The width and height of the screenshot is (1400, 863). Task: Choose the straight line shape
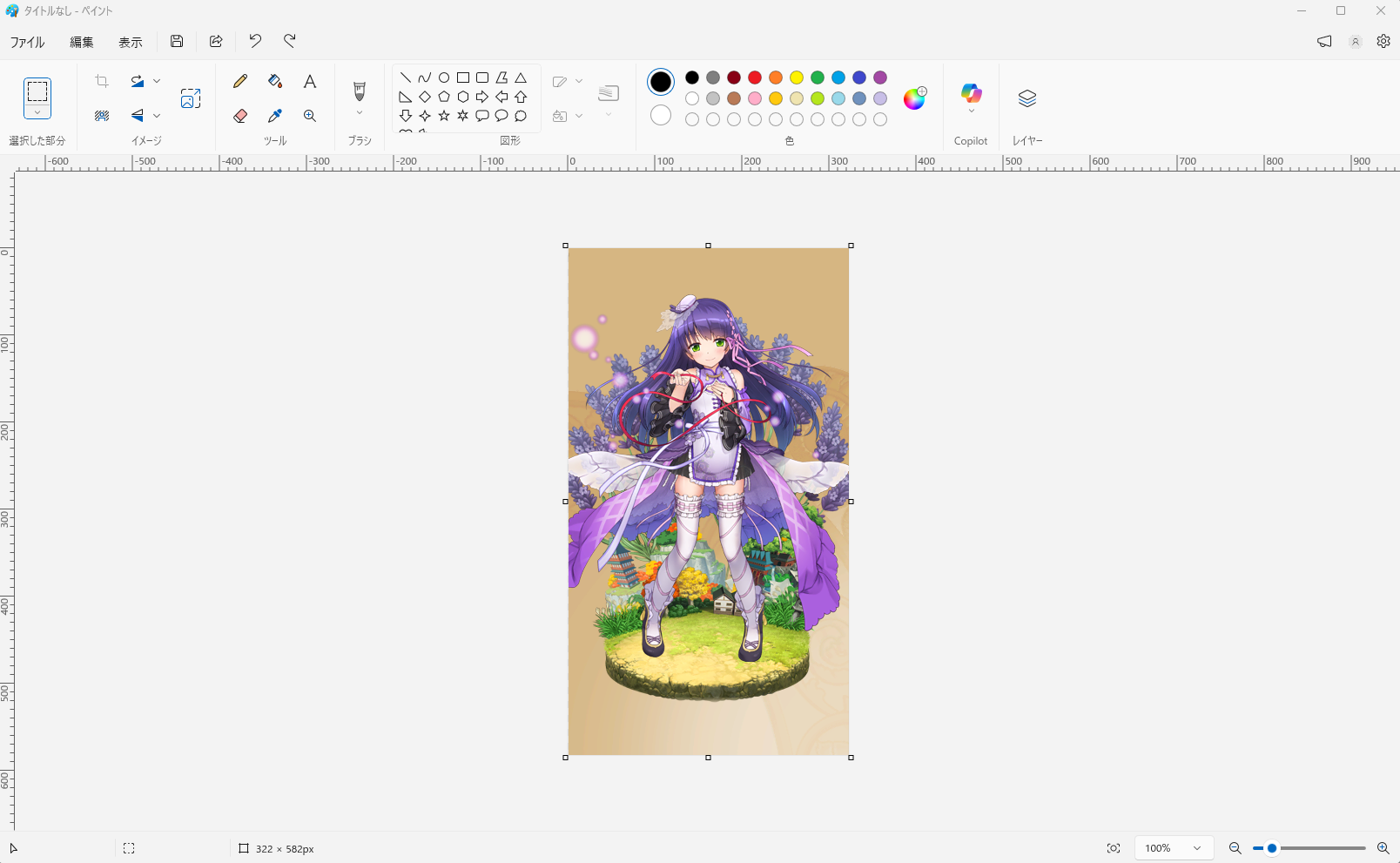[x=406, y=78]
